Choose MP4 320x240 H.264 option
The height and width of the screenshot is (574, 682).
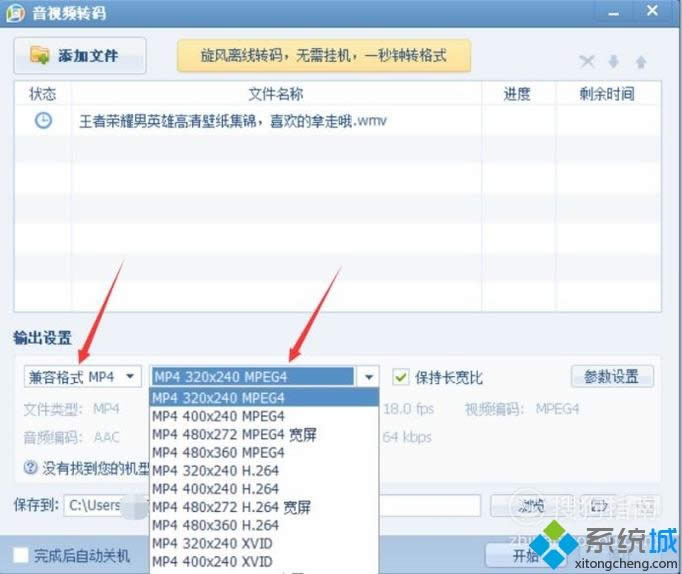click(264, 471)
